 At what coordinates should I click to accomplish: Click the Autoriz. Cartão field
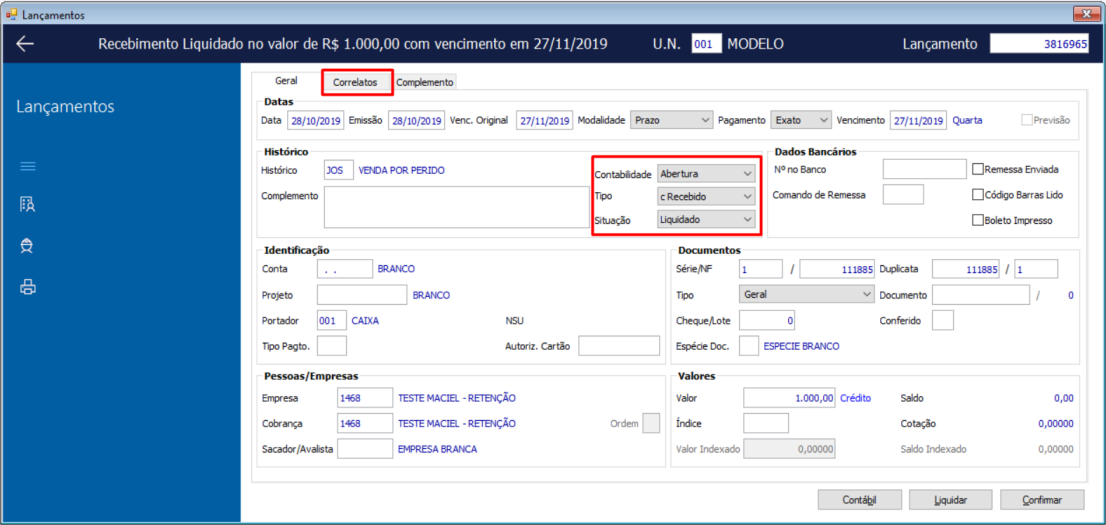click(619, 346)
